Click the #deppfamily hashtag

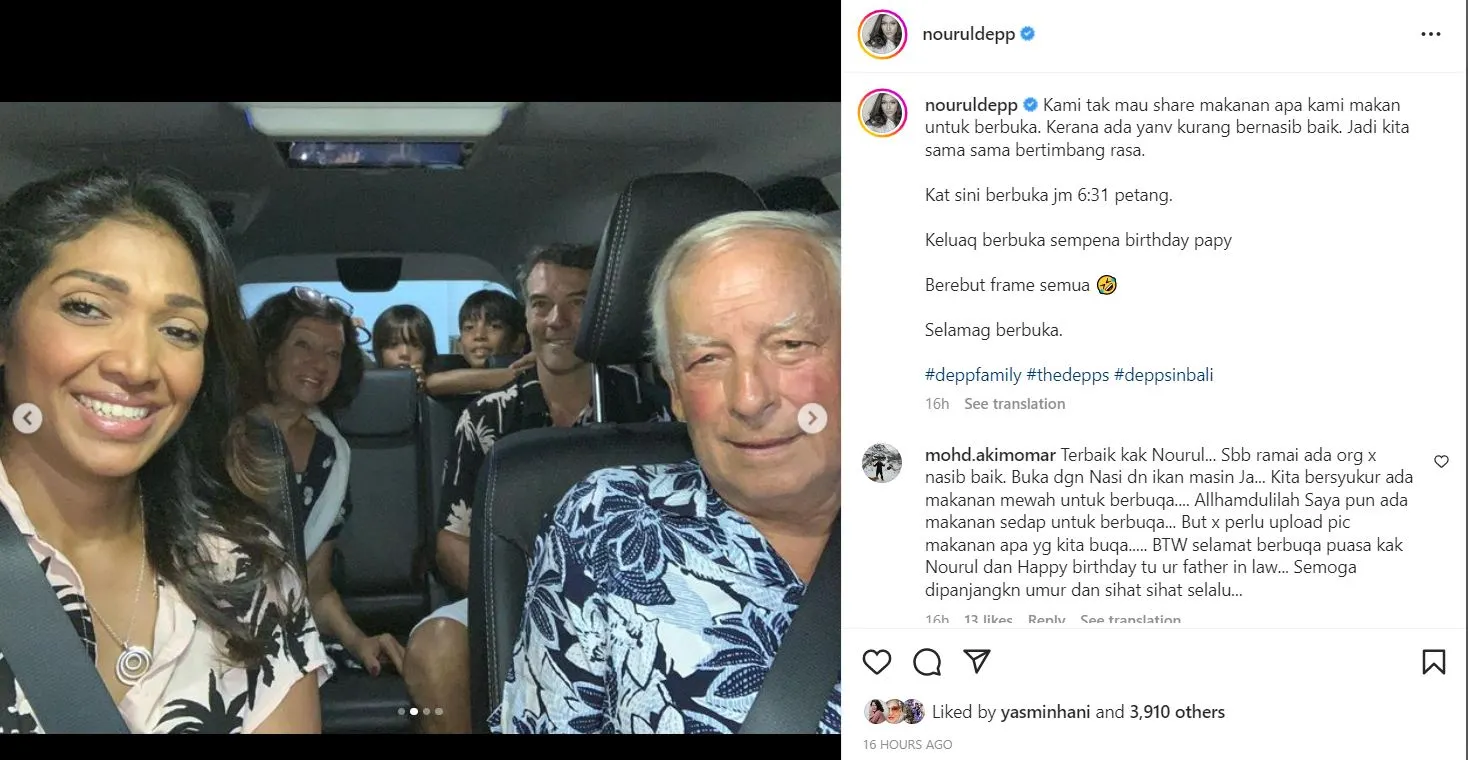pos(973,375)
